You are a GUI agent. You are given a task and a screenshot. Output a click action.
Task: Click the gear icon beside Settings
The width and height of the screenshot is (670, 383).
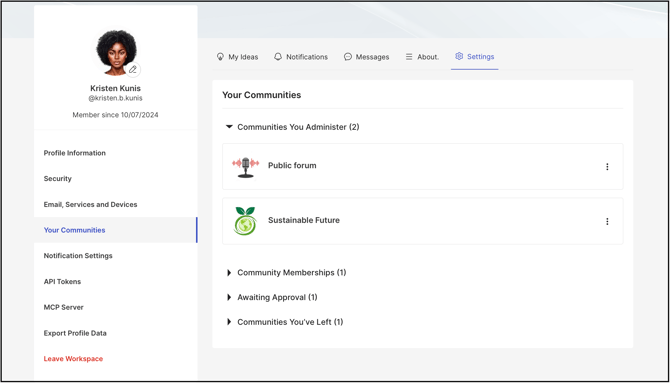459,56
